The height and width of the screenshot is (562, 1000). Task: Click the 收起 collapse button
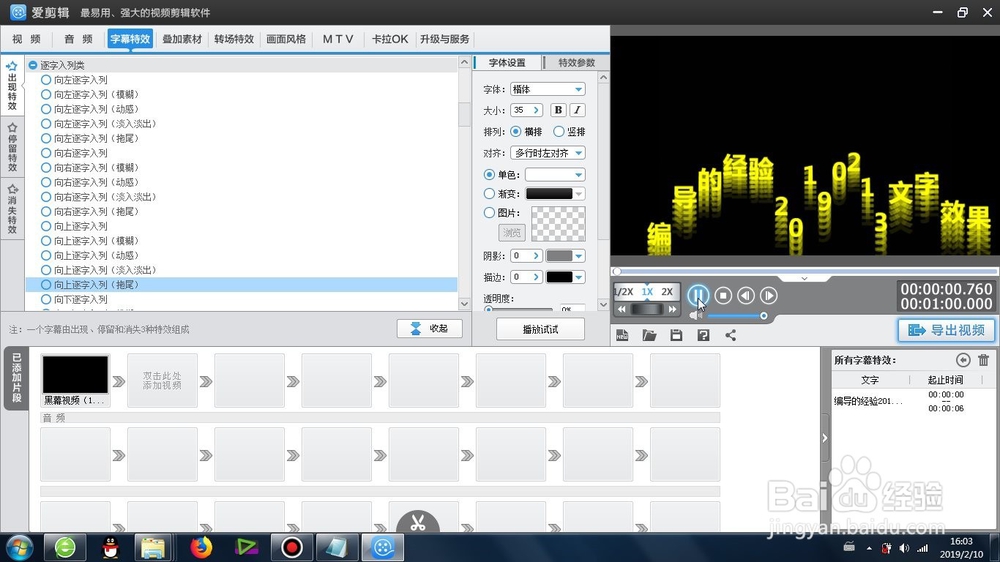429,329
